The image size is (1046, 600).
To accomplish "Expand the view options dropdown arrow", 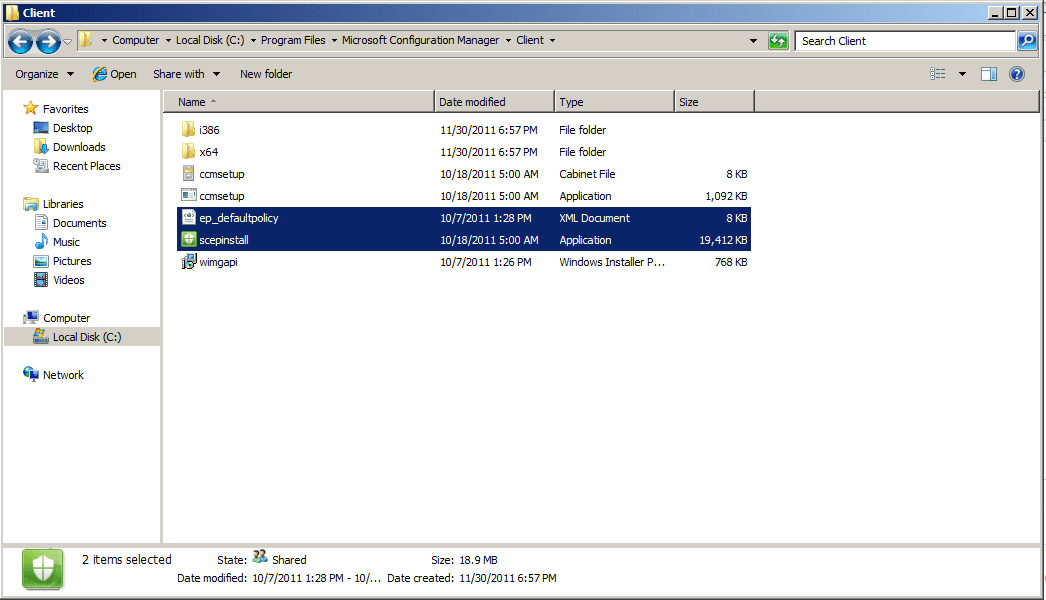I will [x=962, y=74].
